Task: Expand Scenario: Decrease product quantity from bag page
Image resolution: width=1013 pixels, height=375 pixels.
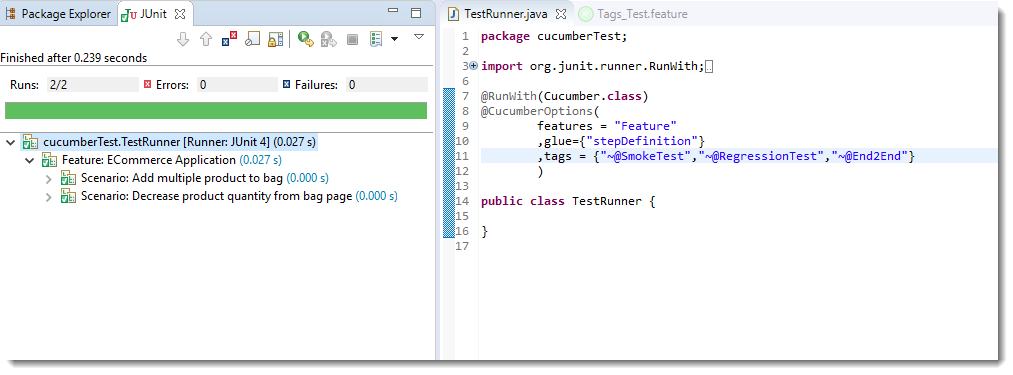Action: pos(48,196)
